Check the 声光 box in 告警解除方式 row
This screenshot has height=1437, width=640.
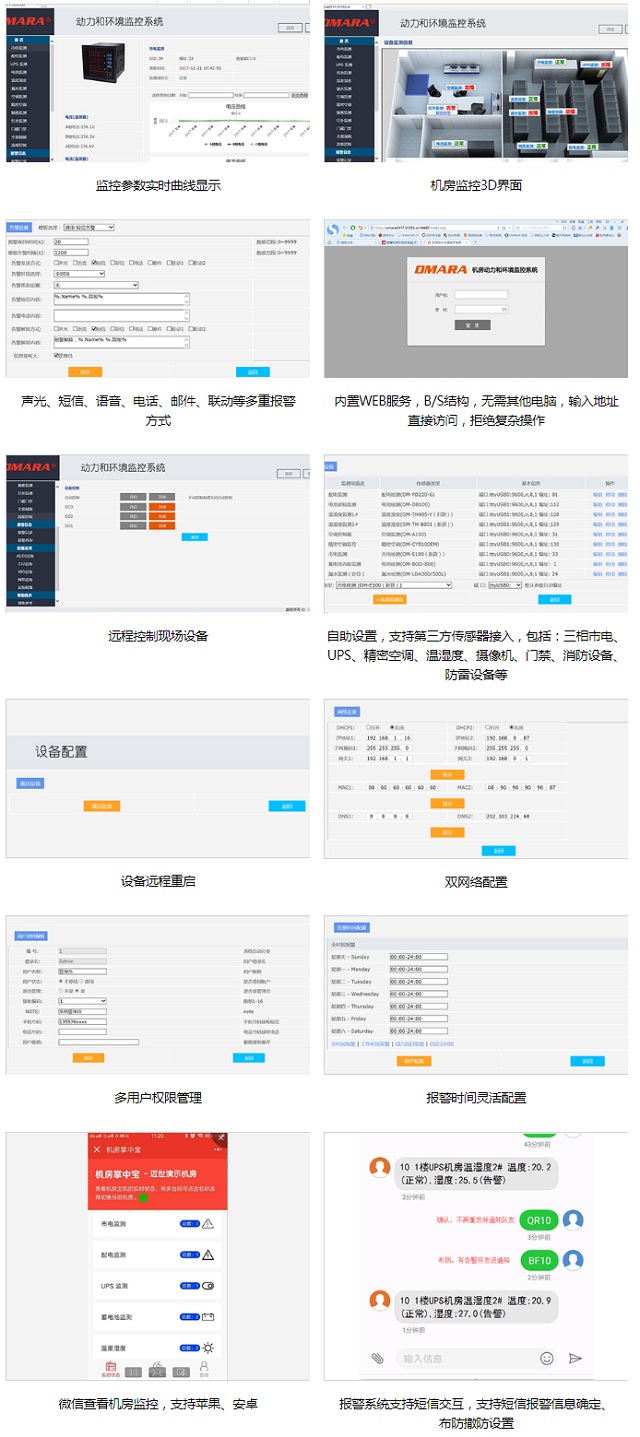[x=57, y=329]
